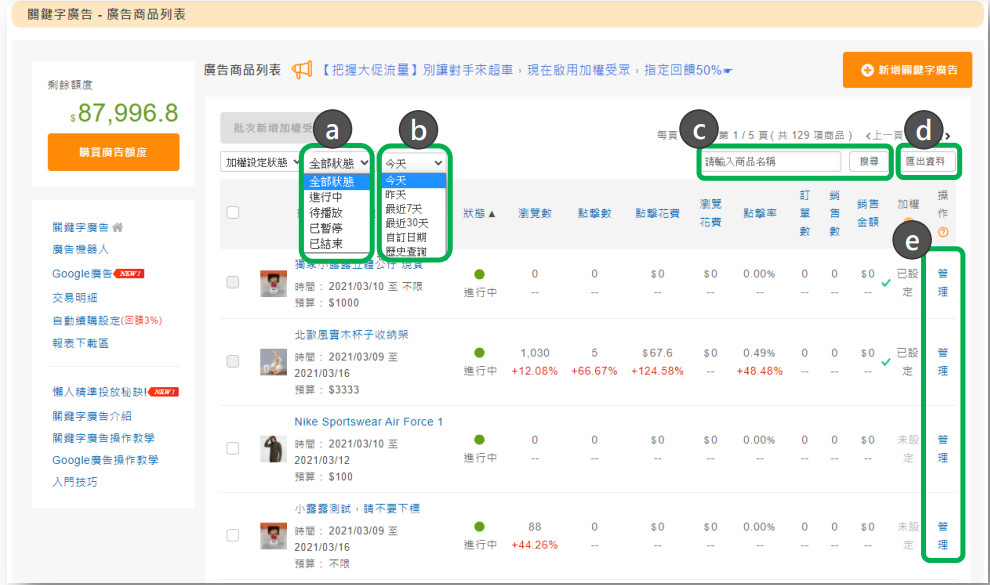Click green status dot for 北歐風實木杯子收納架
This screenshot has height=585, width=990.
pos(479,353)
